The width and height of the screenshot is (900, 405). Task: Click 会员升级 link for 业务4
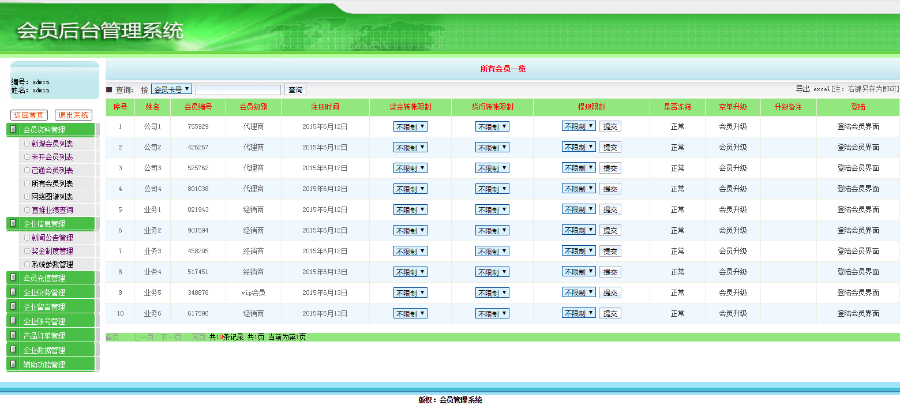733,272
